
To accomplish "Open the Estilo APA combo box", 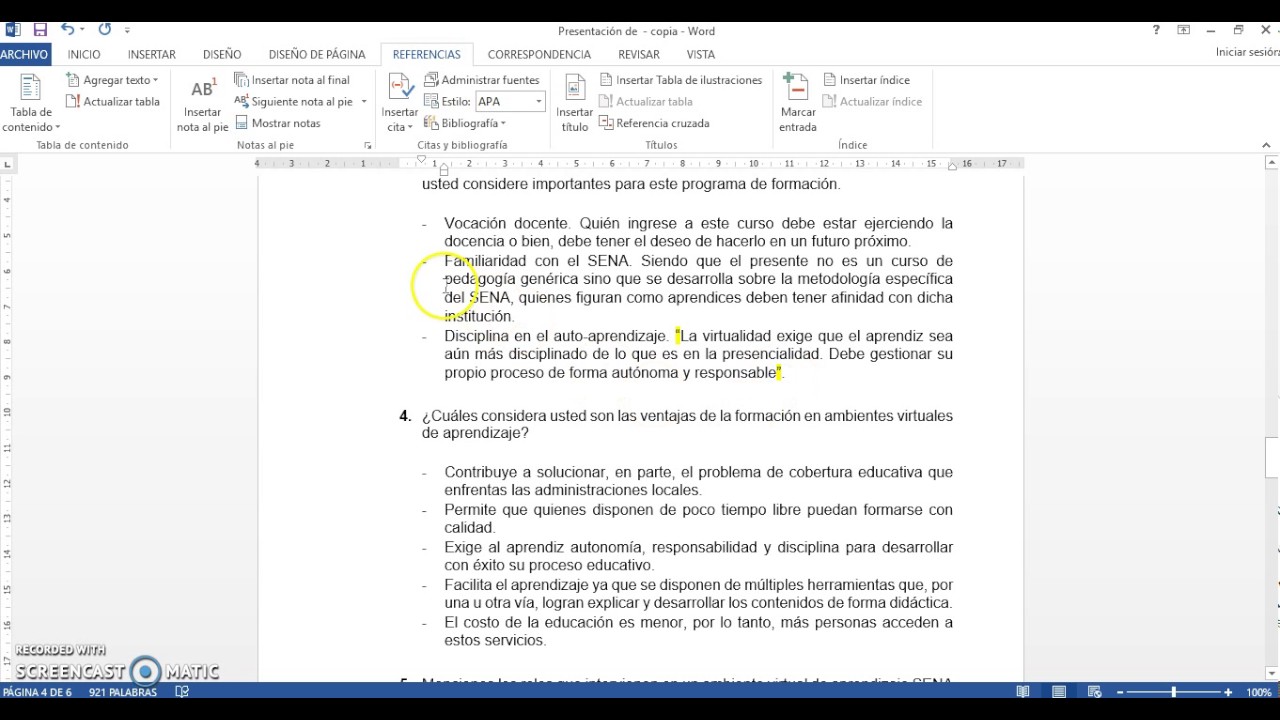I will tap(510, 101).
